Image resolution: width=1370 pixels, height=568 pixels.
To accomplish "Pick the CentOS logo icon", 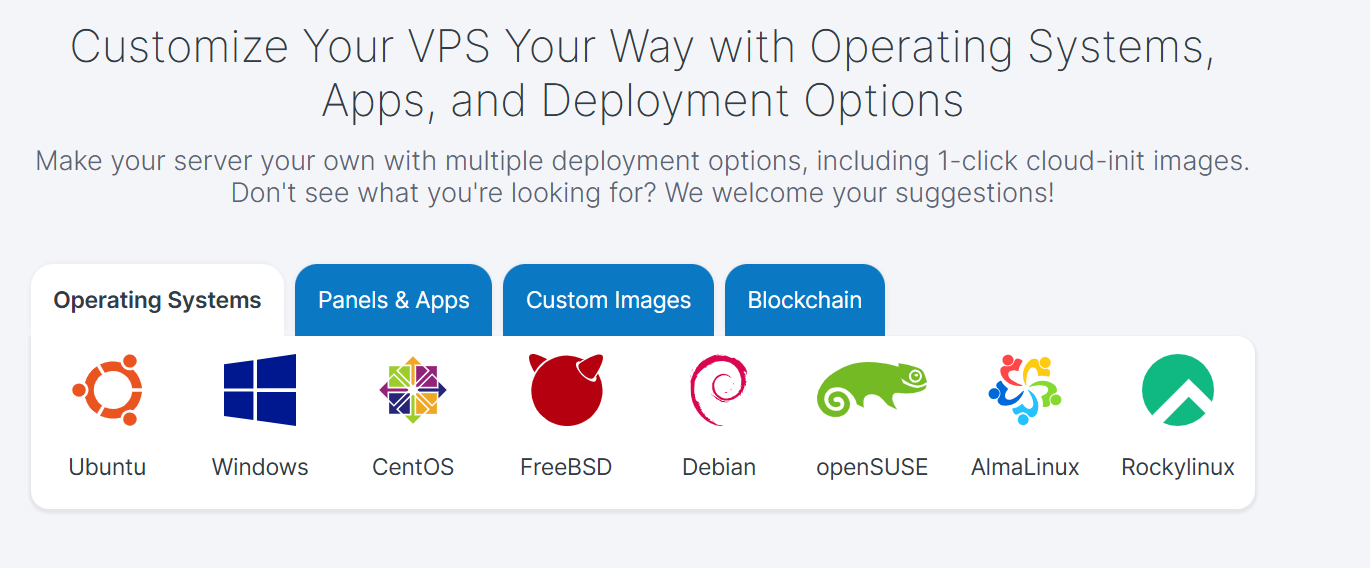I will pos(413,390).
